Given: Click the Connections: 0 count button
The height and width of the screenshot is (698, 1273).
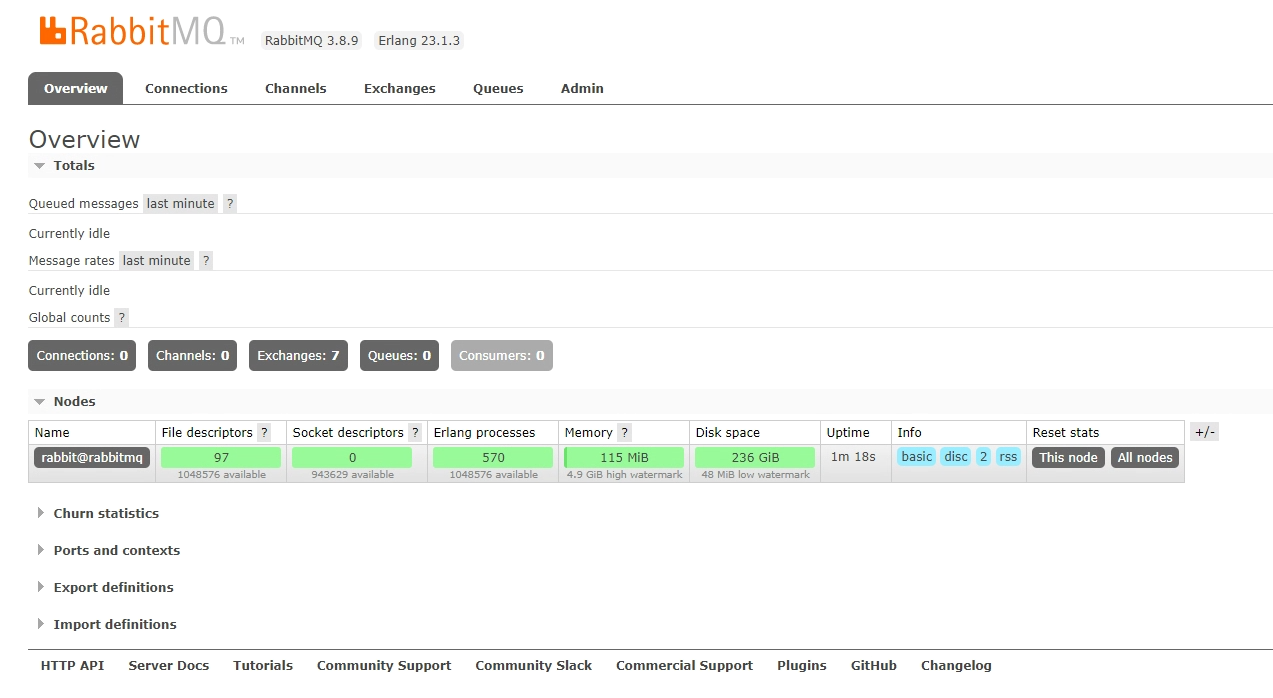Looking at the screenshot, I should click(x=82, y=355).
